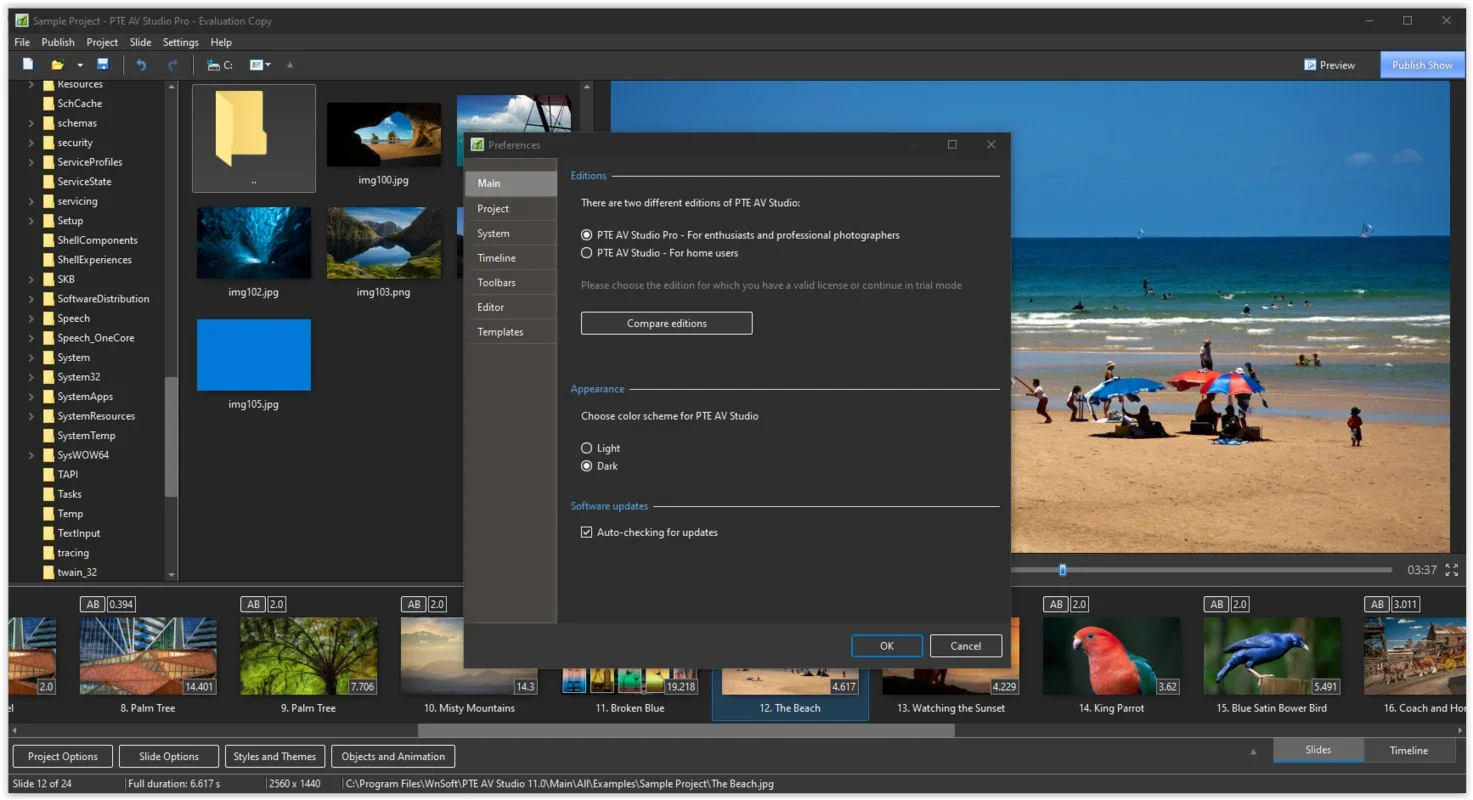1473x800 pixels.
Task: Select PTE AV Studio Pro edition radio button
Action: pyautogui.click(x=587, y=235)
